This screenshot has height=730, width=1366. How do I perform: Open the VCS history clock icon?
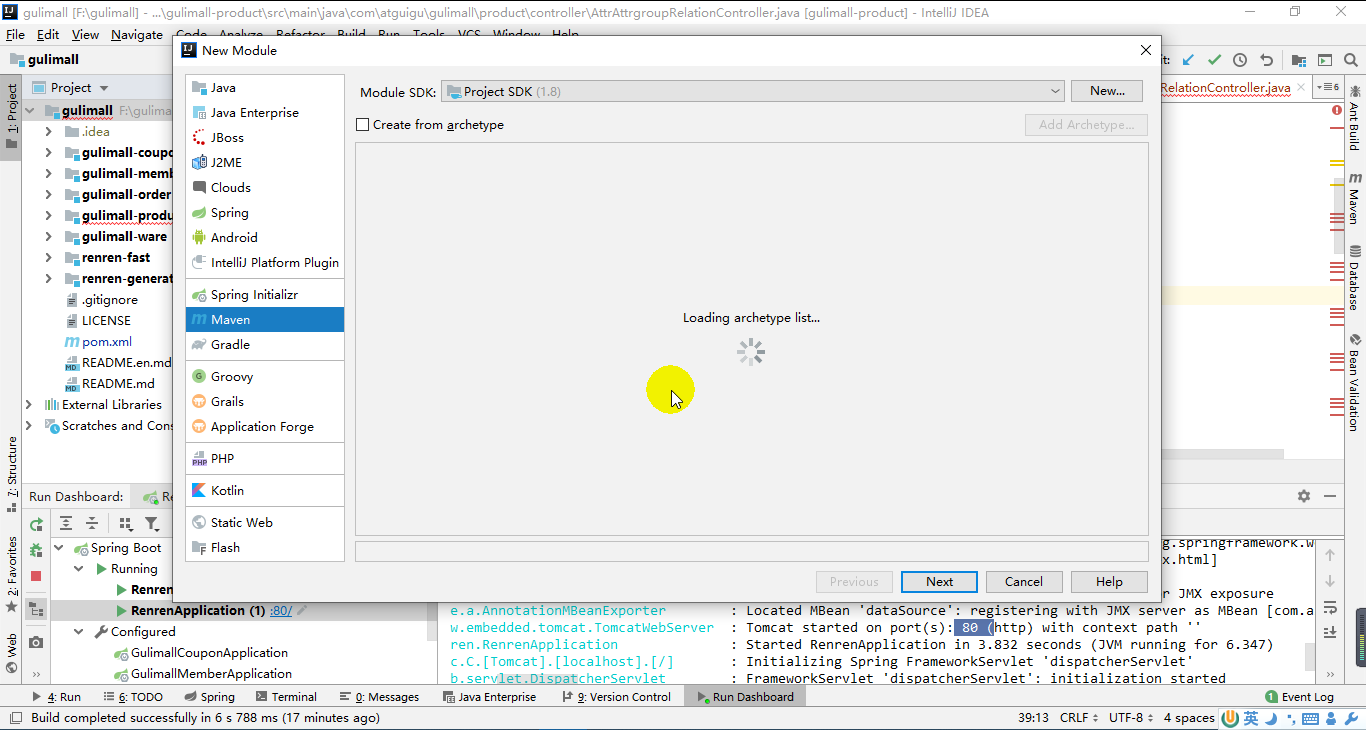pyautogui.click(x=1240, y=60)
